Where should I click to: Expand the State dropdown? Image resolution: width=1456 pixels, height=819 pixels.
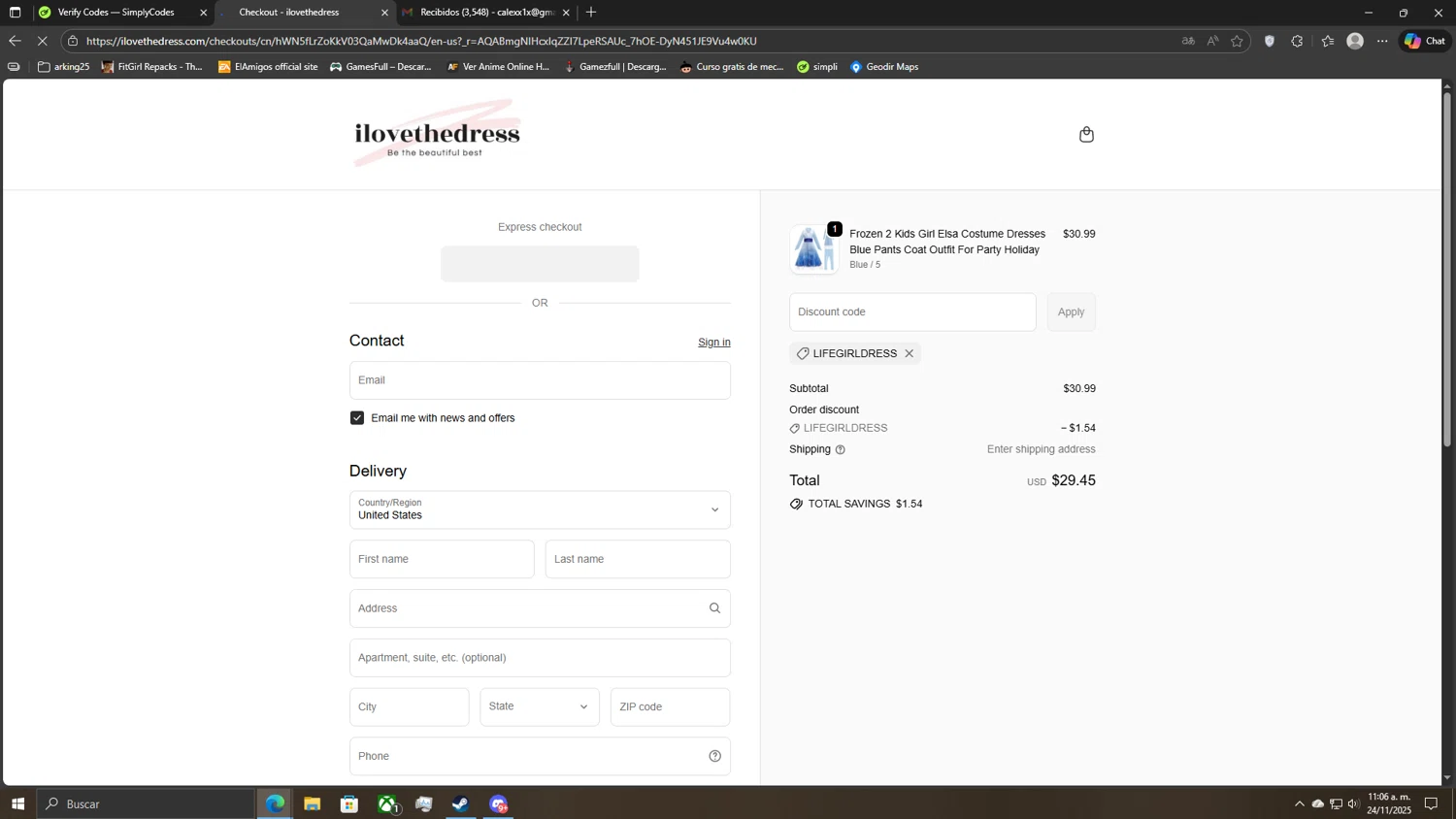point(540,706)
